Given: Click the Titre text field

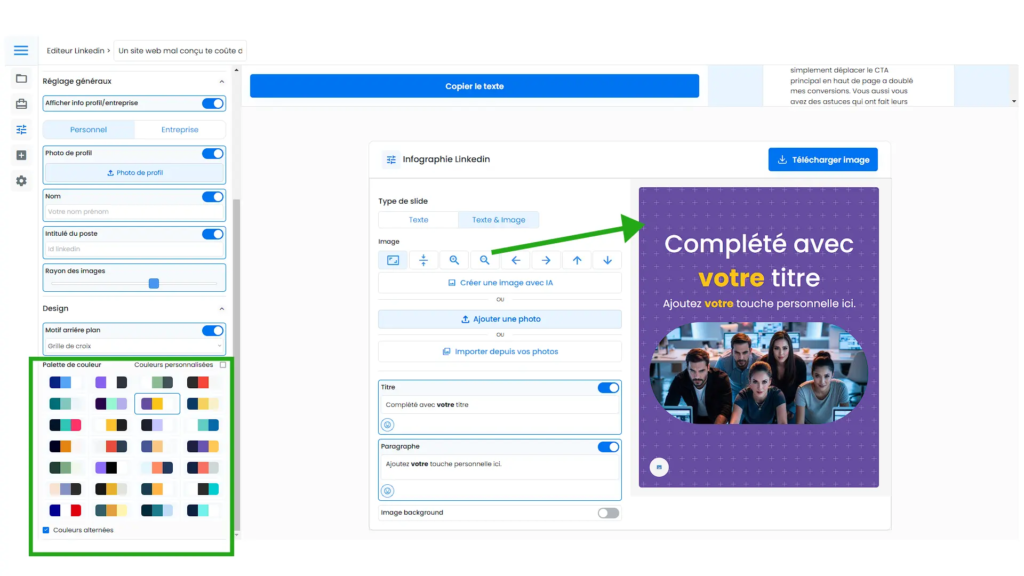Looking at the screenshot, I should 500,405.
